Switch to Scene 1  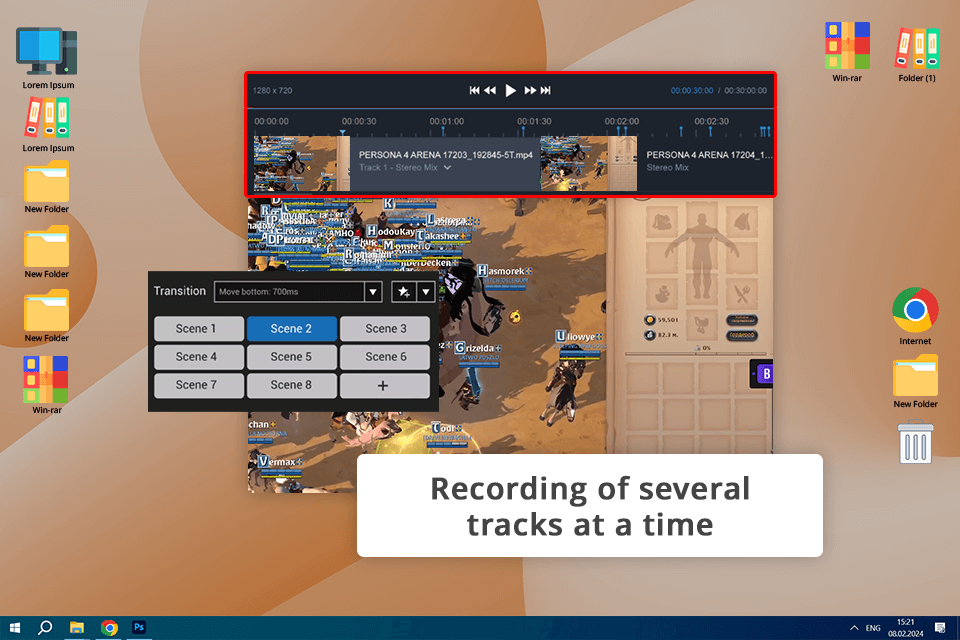[x=199, y=329]
